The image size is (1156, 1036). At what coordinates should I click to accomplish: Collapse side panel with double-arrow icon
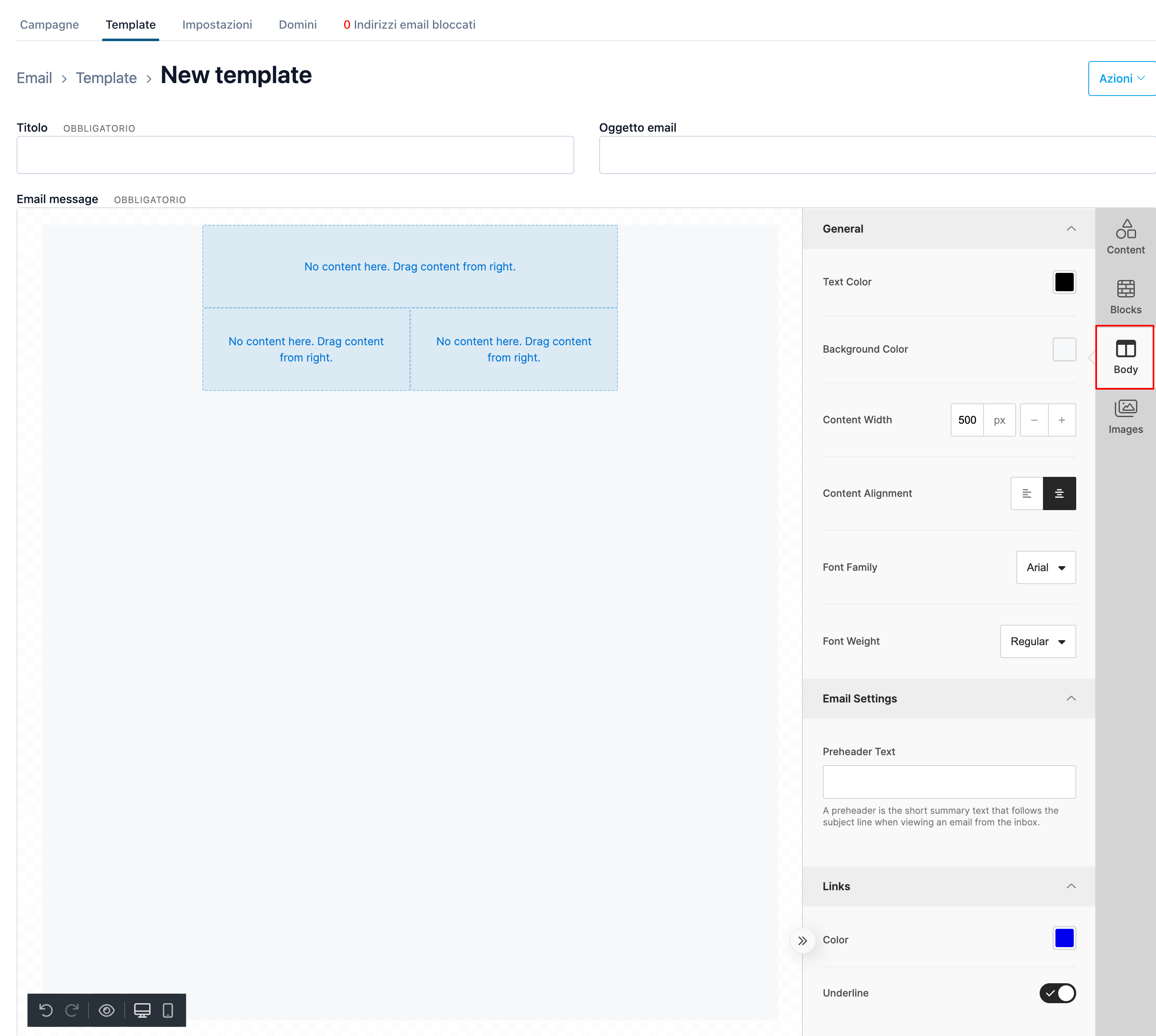pos(802,941)
